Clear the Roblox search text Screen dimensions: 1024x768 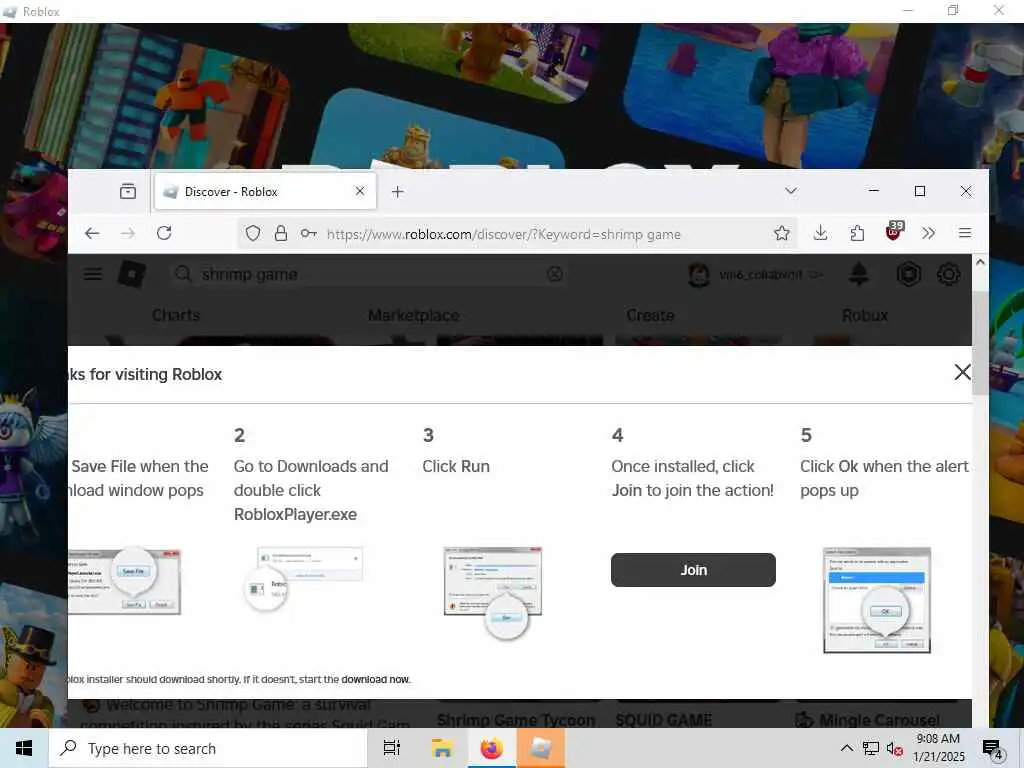click(554, 274)
